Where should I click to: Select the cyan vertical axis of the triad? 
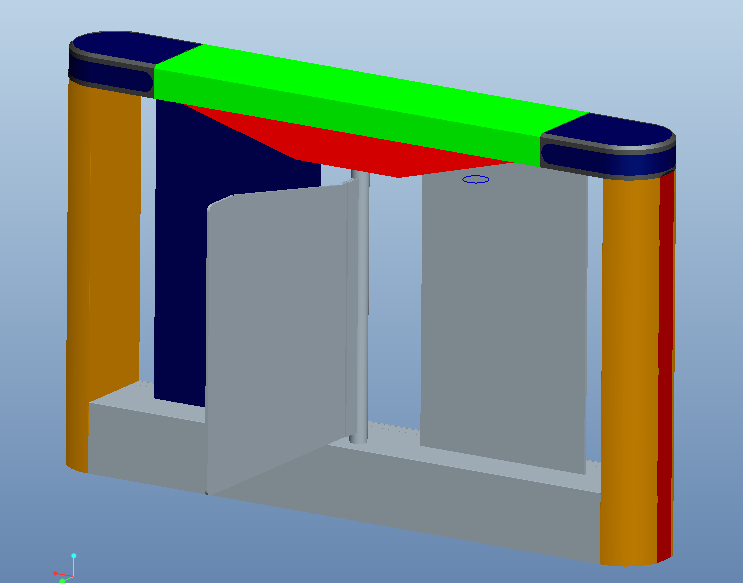click(73, 565)
